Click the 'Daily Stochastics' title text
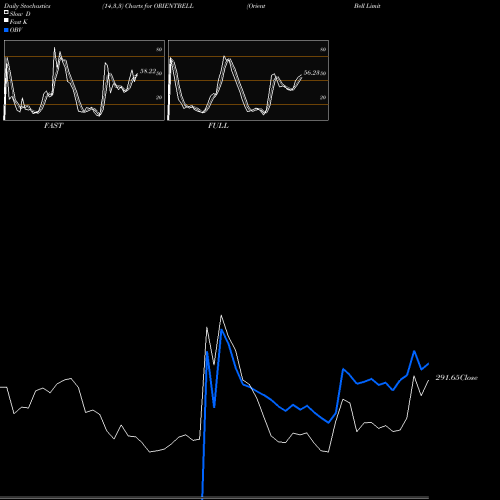500x500 pixels. 27,6
